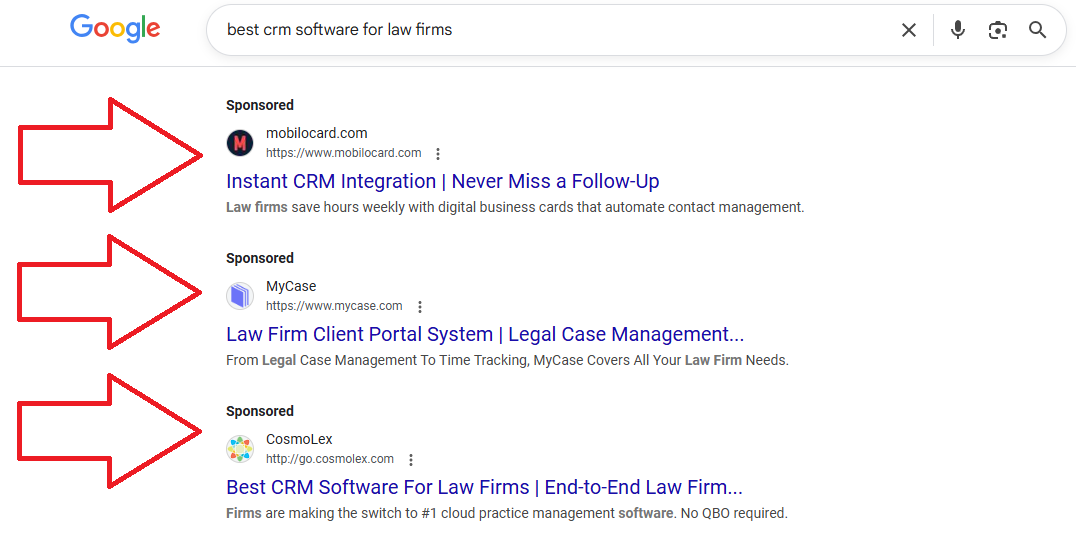Click the https://www.mycase.com URL
Image resolution: width=1076 pixels, height=534 pixels.
tap(334, 306)
